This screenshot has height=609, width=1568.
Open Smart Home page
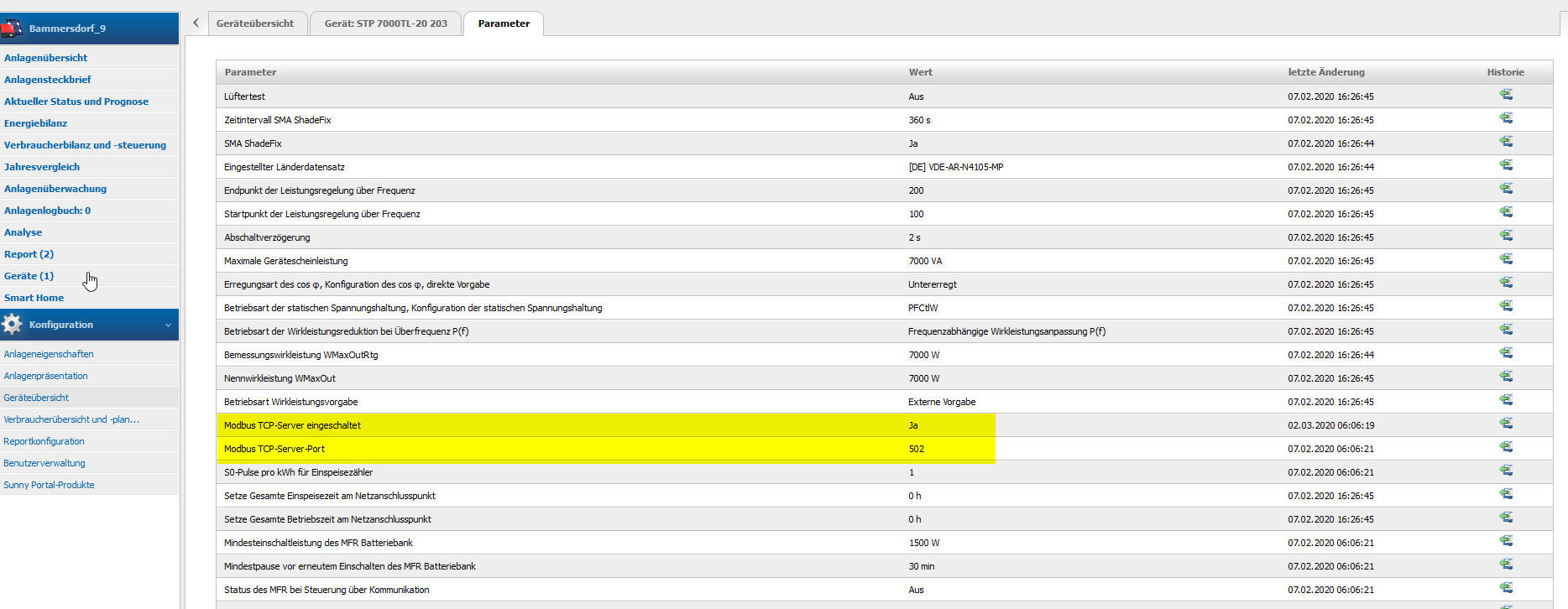coord(34,298)
